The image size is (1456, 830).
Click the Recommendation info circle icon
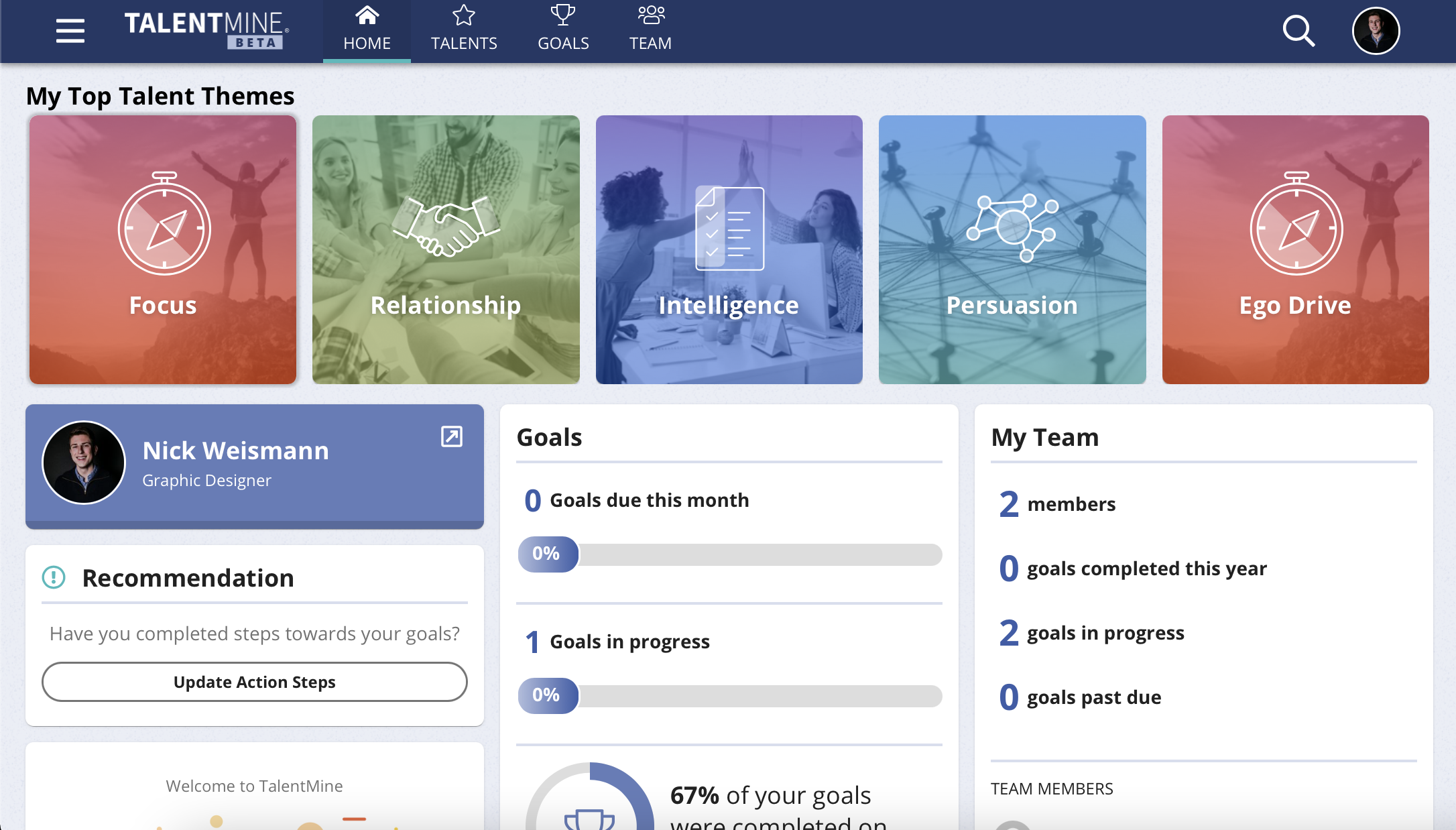[x=53, y=577]
